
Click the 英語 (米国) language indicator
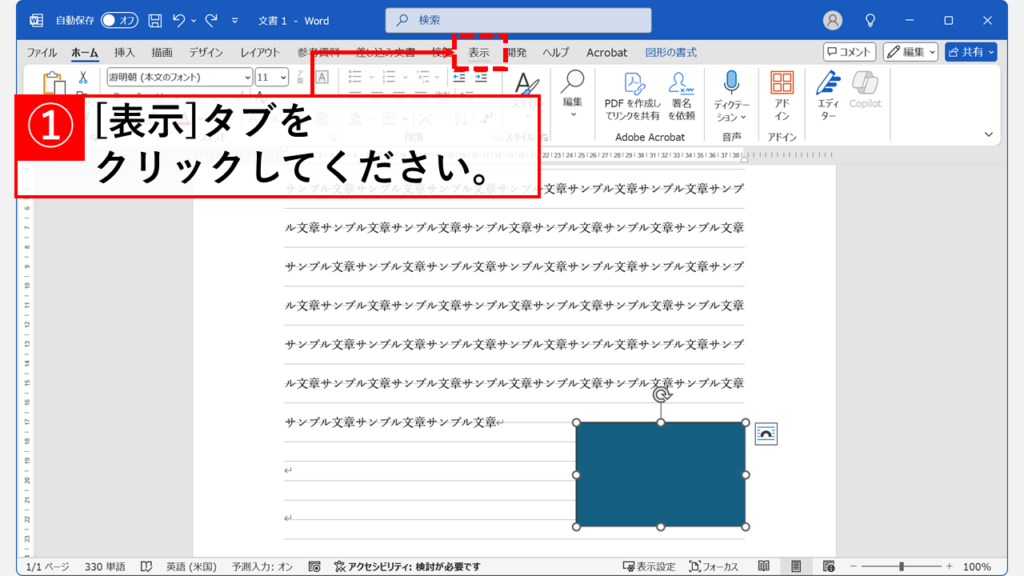coord(191,566)
